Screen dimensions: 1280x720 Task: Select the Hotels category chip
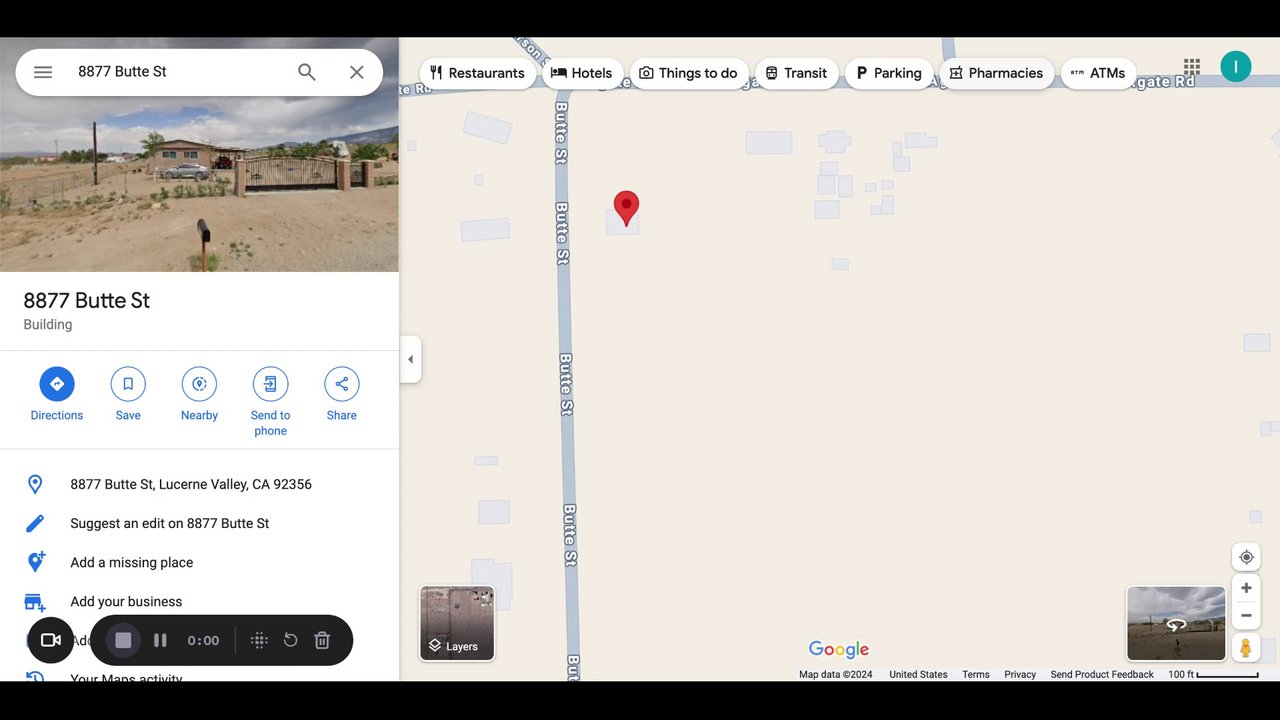pyautogui.click(x=582, y=73)
